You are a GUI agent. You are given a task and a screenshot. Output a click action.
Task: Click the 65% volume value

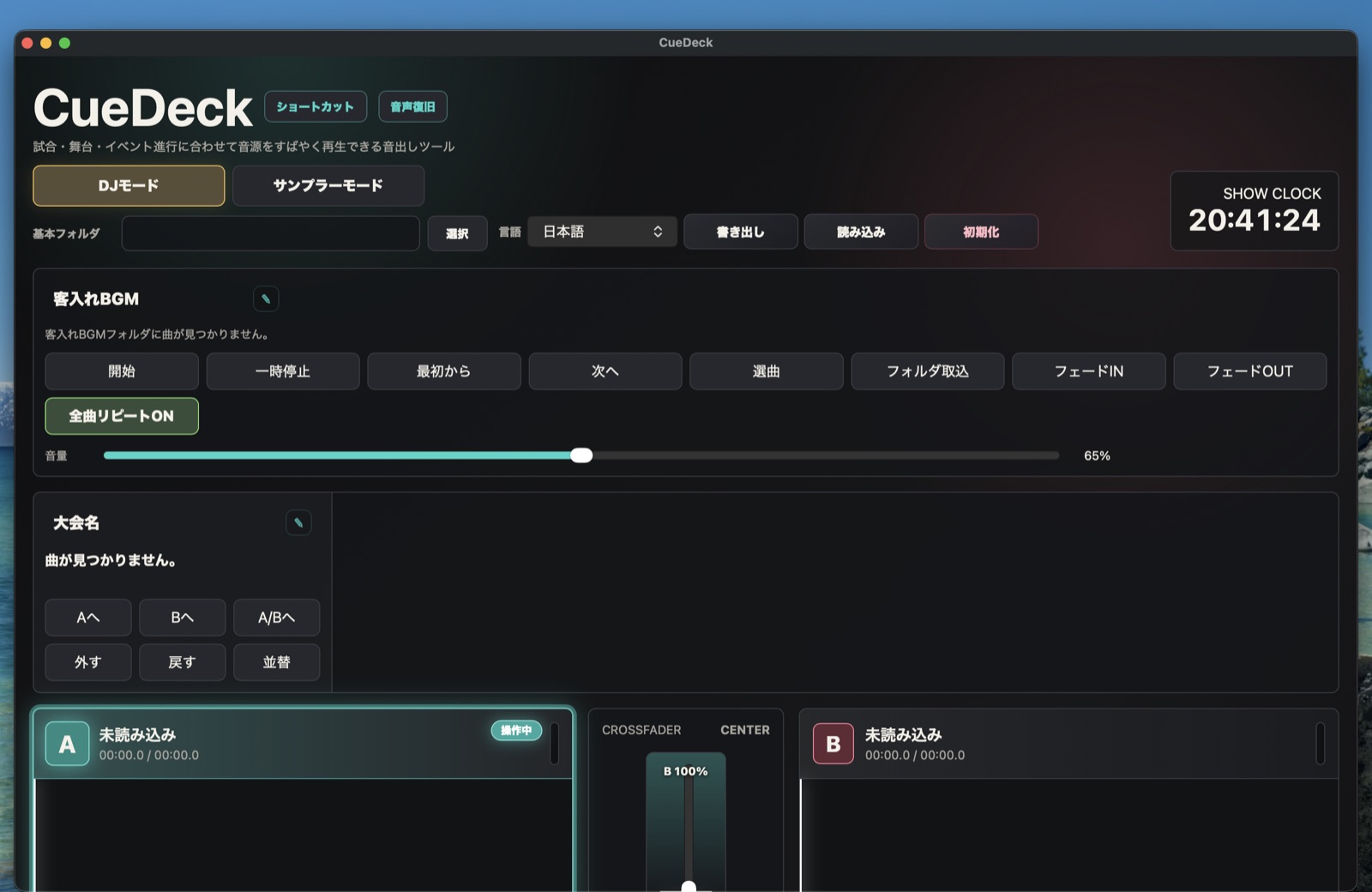pyautogui.click(x=1097, y=455)
